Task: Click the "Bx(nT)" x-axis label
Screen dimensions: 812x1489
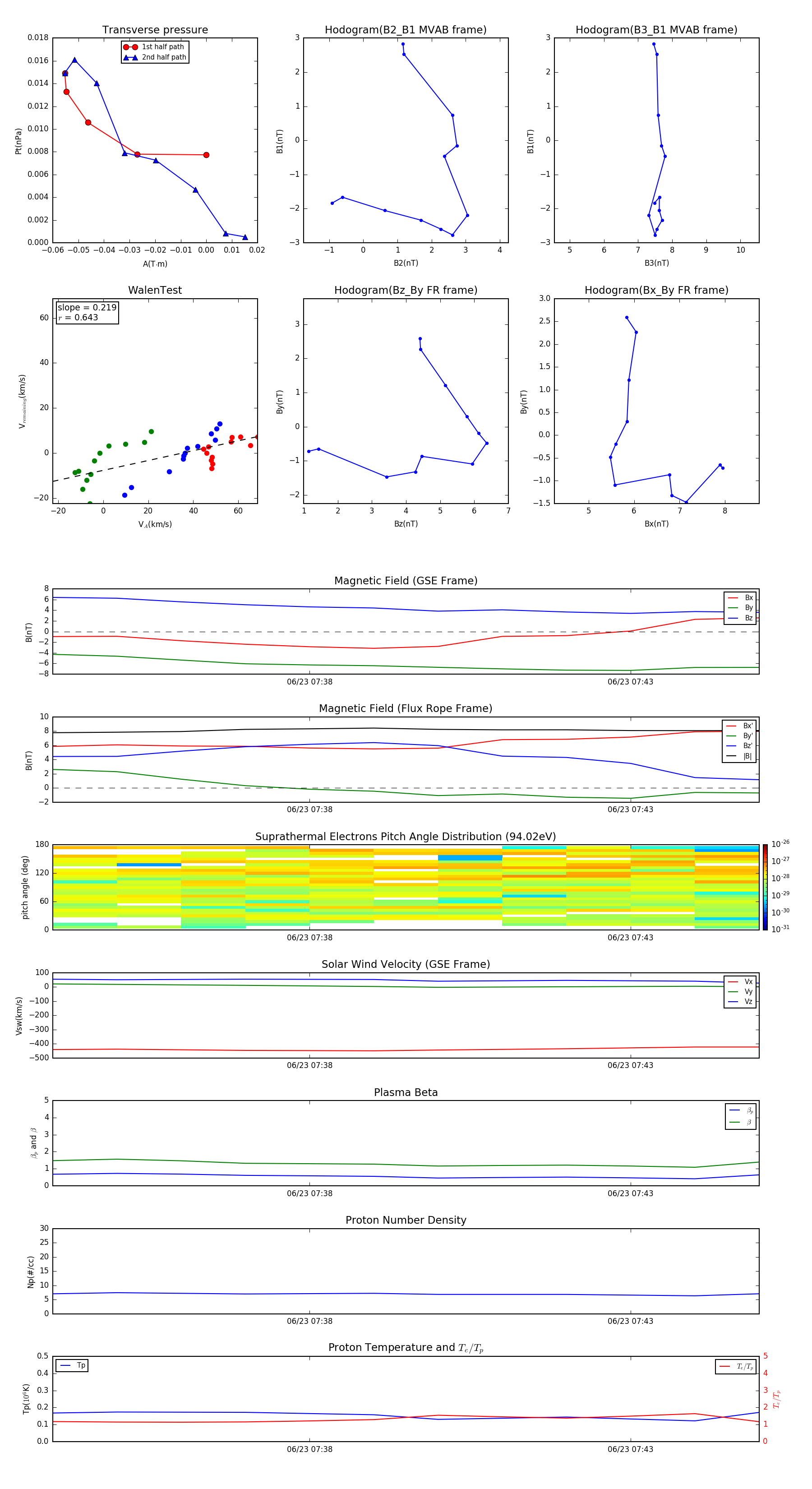Action: click(656, 524)
